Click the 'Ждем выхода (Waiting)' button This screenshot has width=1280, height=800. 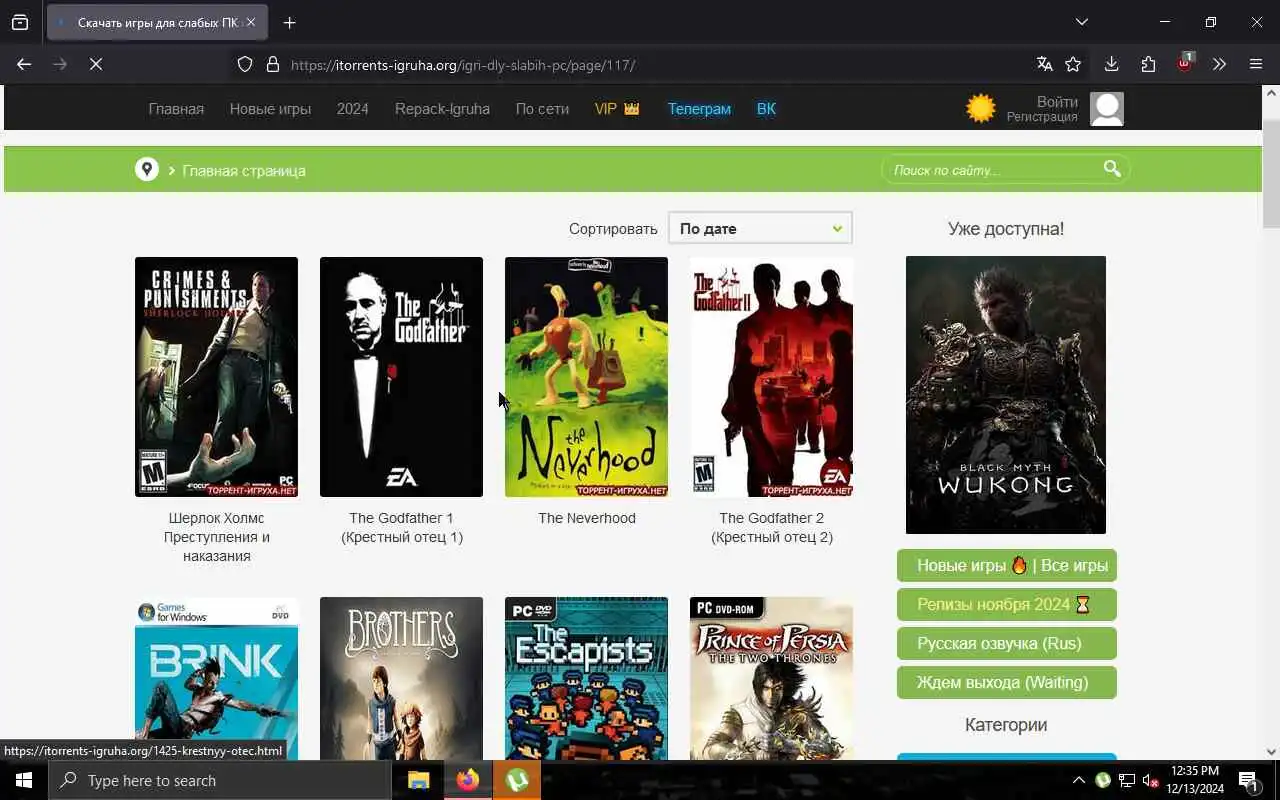click(1007, 682)
